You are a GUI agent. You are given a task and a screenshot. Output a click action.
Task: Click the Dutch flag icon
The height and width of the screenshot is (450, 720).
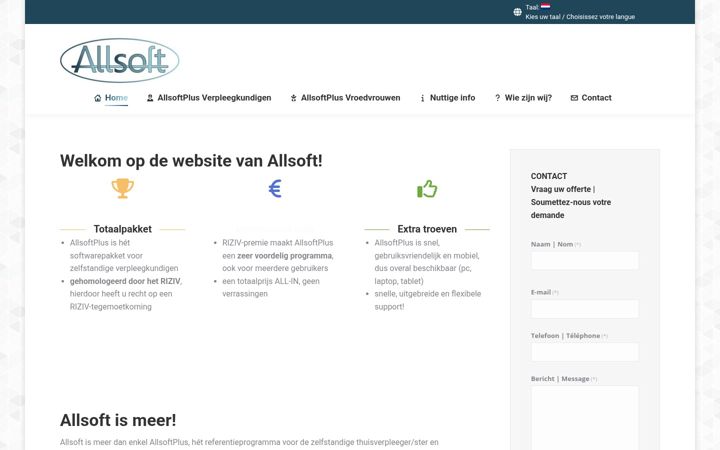tap(546, 6)
